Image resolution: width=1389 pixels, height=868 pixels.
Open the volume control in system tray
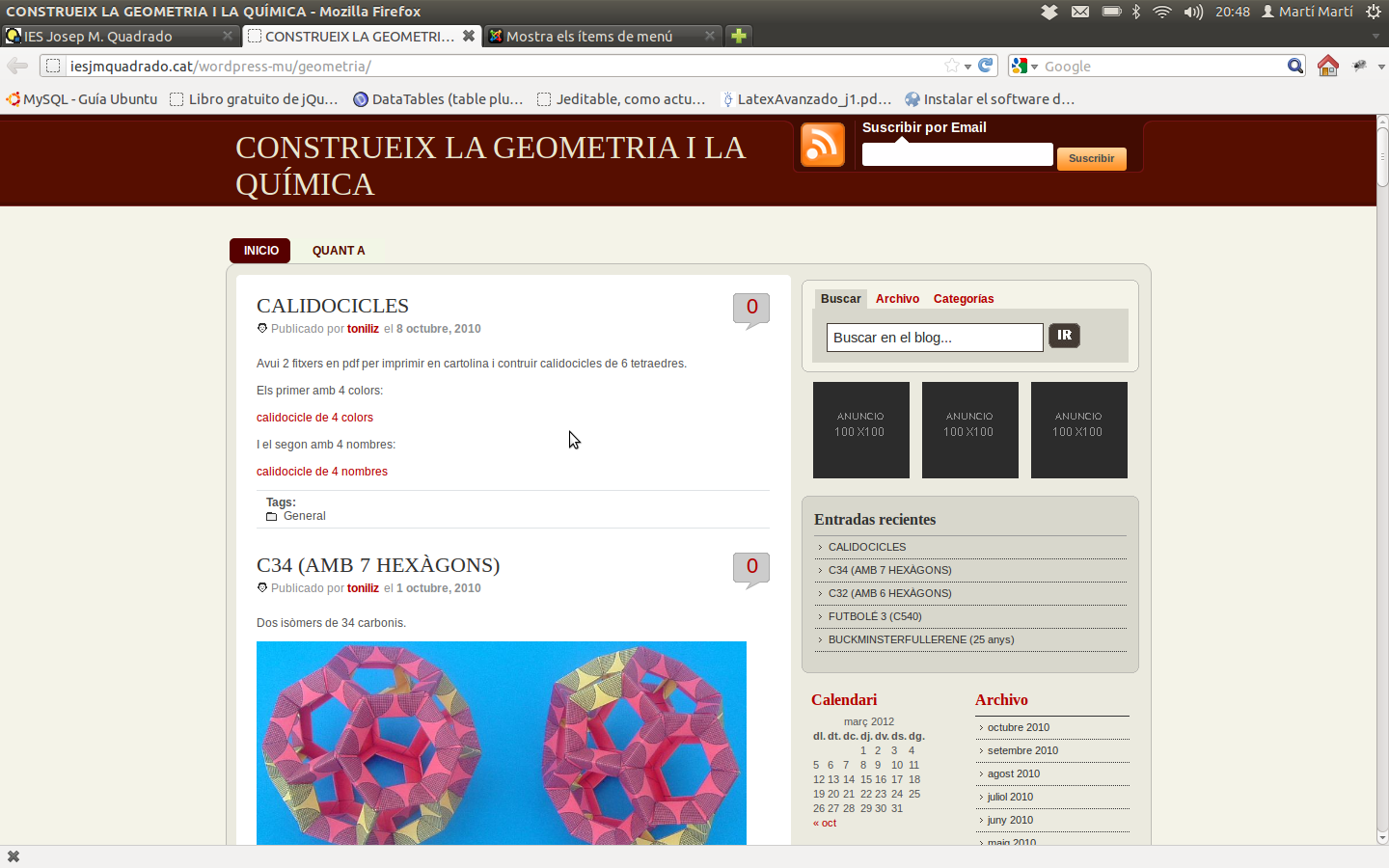click(x=1193, y=12)
